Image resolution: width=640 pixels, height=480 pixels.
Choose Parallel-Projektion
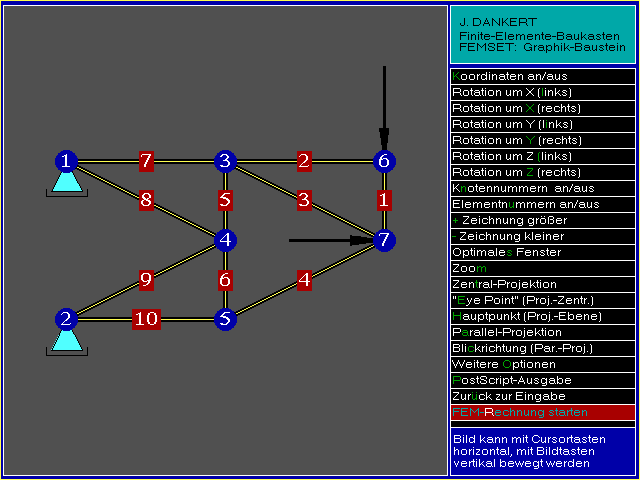542,332
